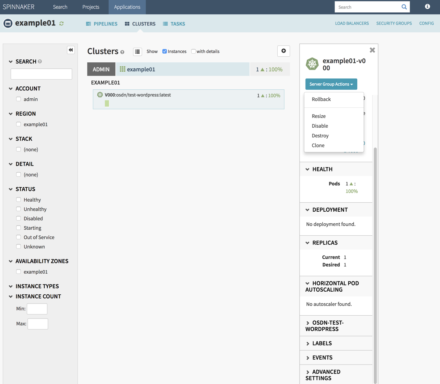Toggle the Instances checkbox
The width and height of the screenshot is (440, 384).
pos(164,51)
